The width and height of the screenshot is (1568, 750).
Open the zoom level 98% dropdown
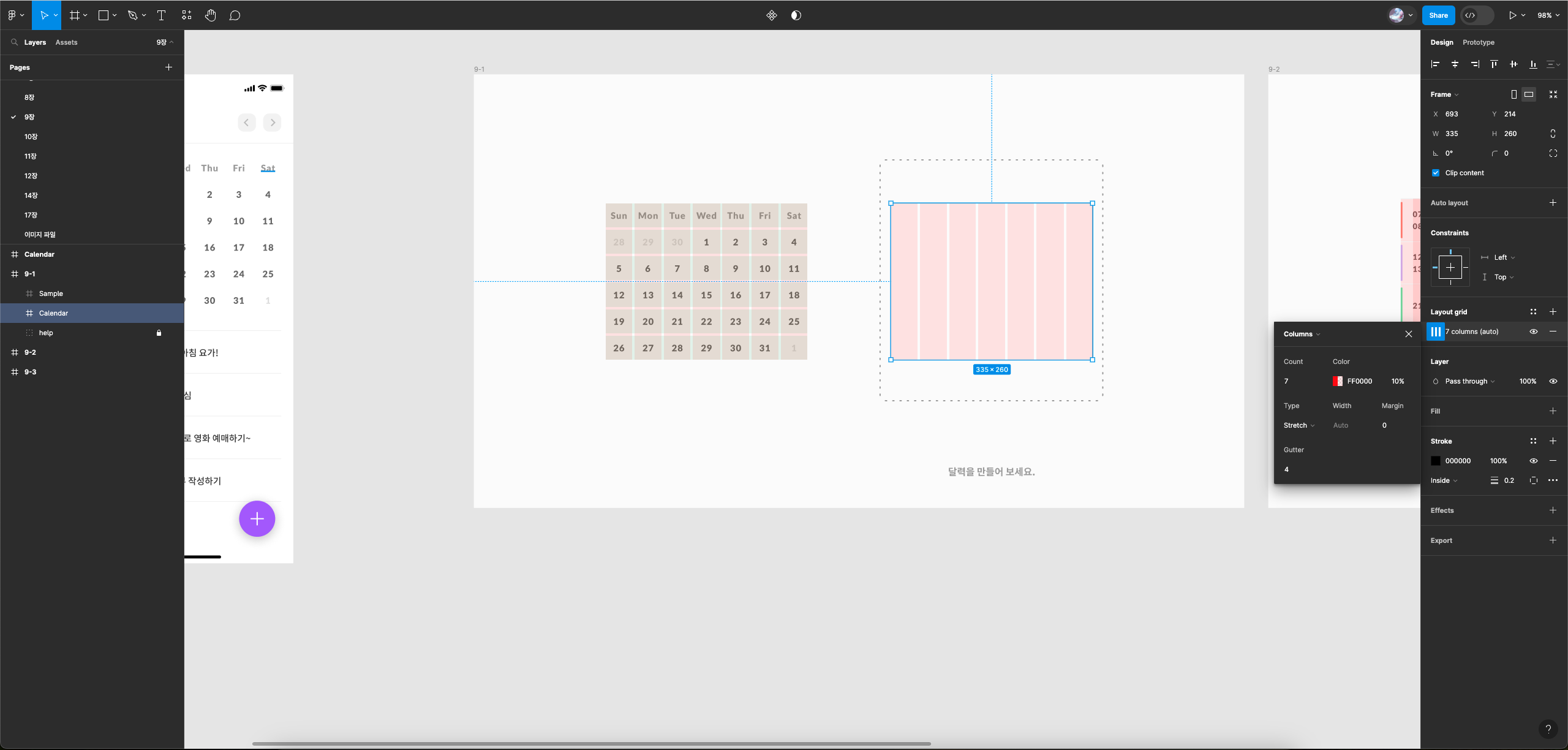pyautogui.click(x=1548, y=15)
